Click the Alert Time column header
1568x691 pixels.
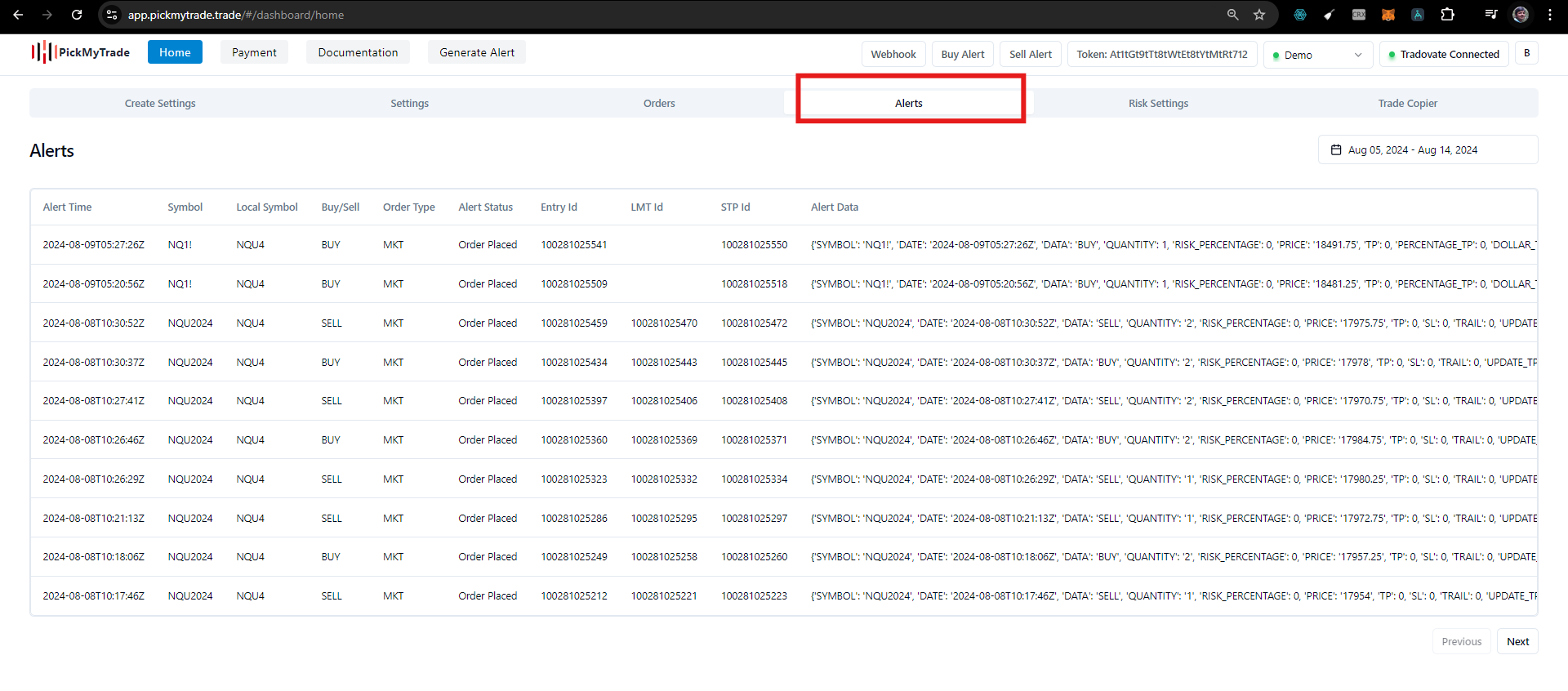67,207
